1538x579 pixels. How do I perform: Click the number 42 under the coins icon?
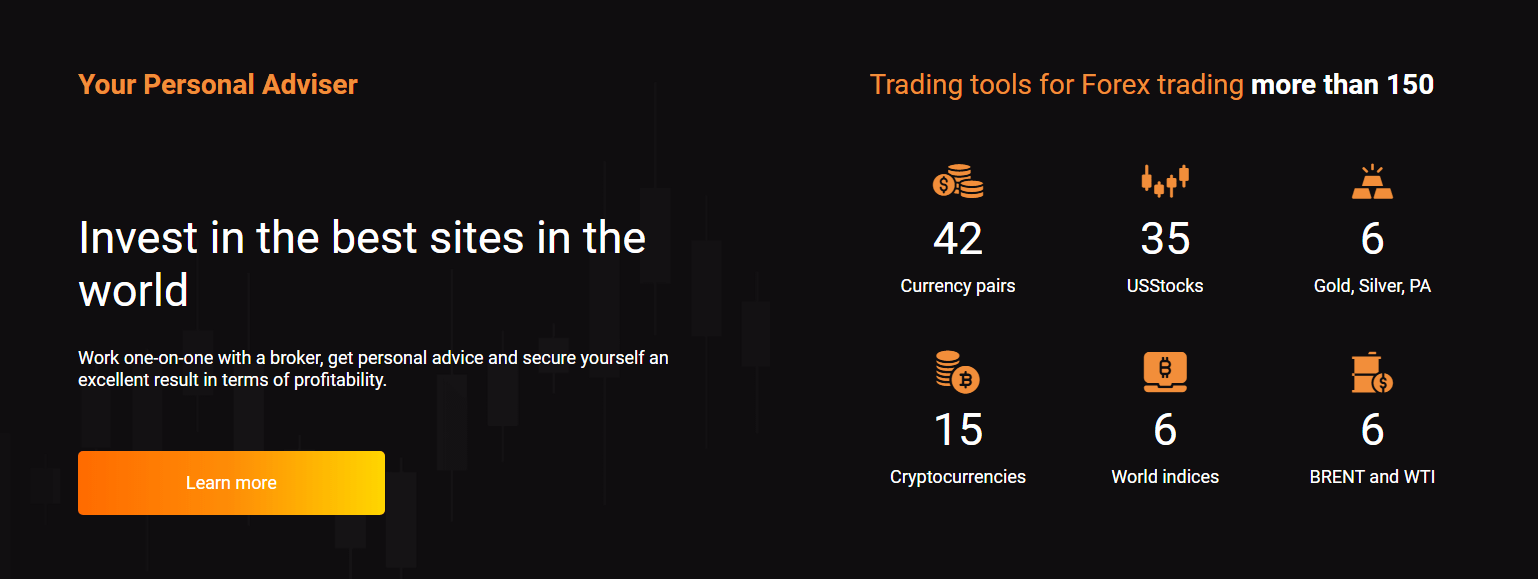(x=958, y=239)
